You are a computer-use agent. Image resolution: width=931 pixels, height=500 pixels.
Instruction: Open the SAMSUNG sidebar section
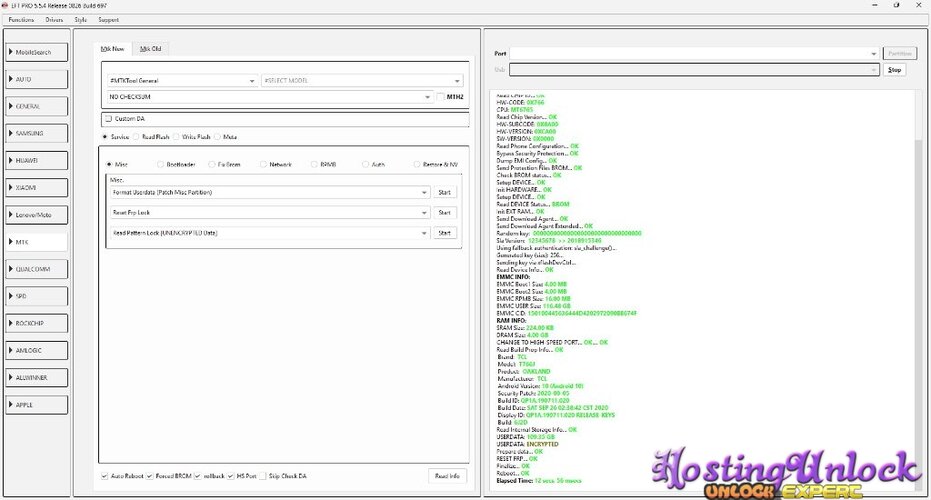(37, 134)
